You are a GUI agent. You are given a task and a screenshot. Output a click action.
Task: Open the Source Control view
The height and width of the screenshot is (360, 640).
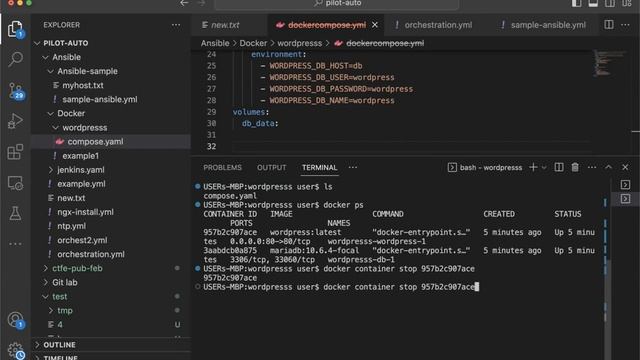click(x=16, y=91)
